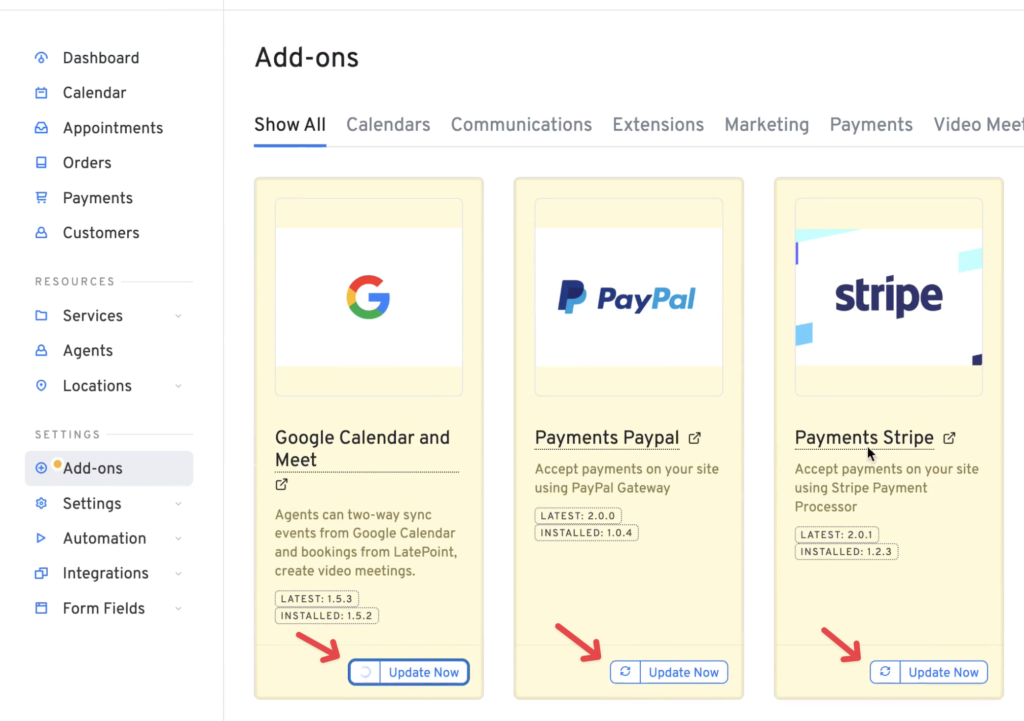1024x721 pixels.
Task: Click the PayPal logo thumbnail
Action: click(628, 297)
